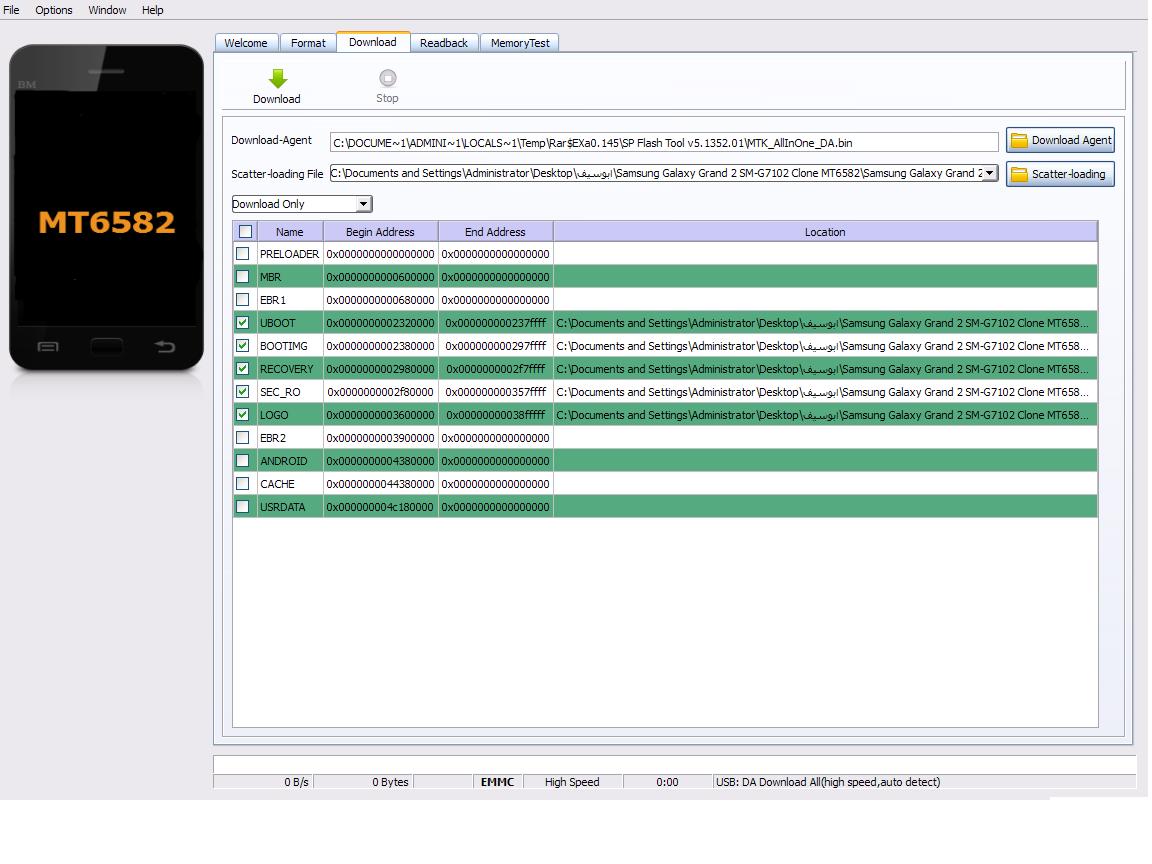The width and height of the screenshot is (1152, 864).
Task: Switch to the Welcome tab
Action: click(246, 43)
